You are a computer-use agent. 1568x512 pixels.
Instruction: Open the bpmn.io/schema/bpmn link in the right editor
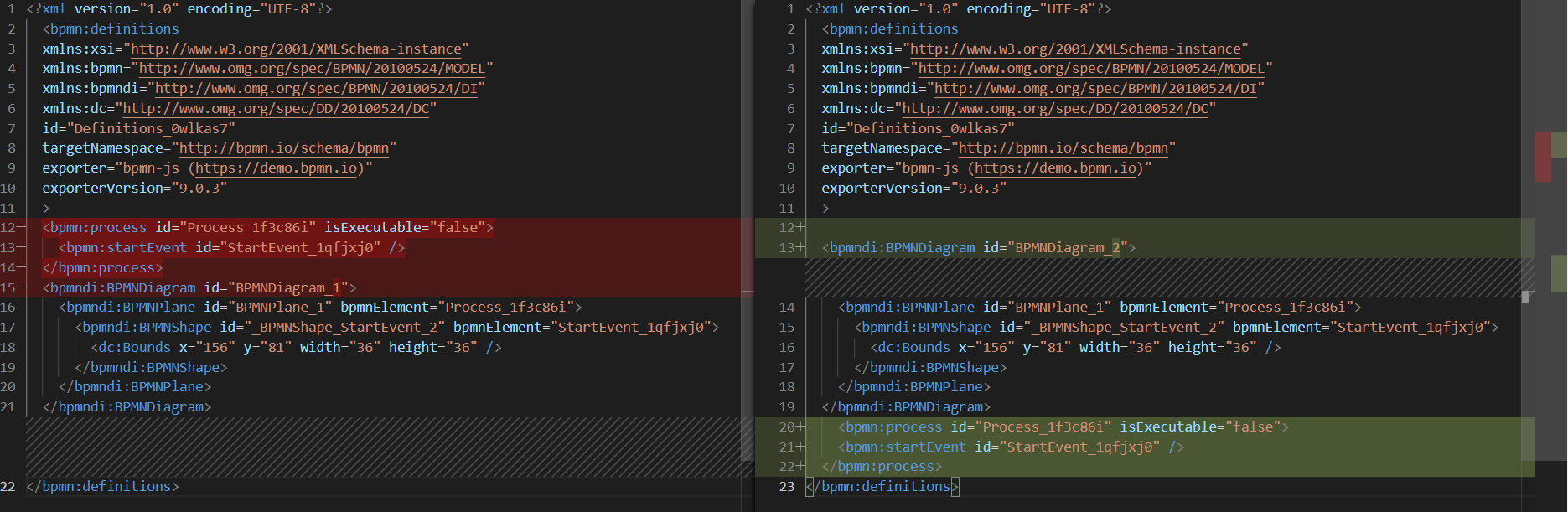click(1063, 147)
